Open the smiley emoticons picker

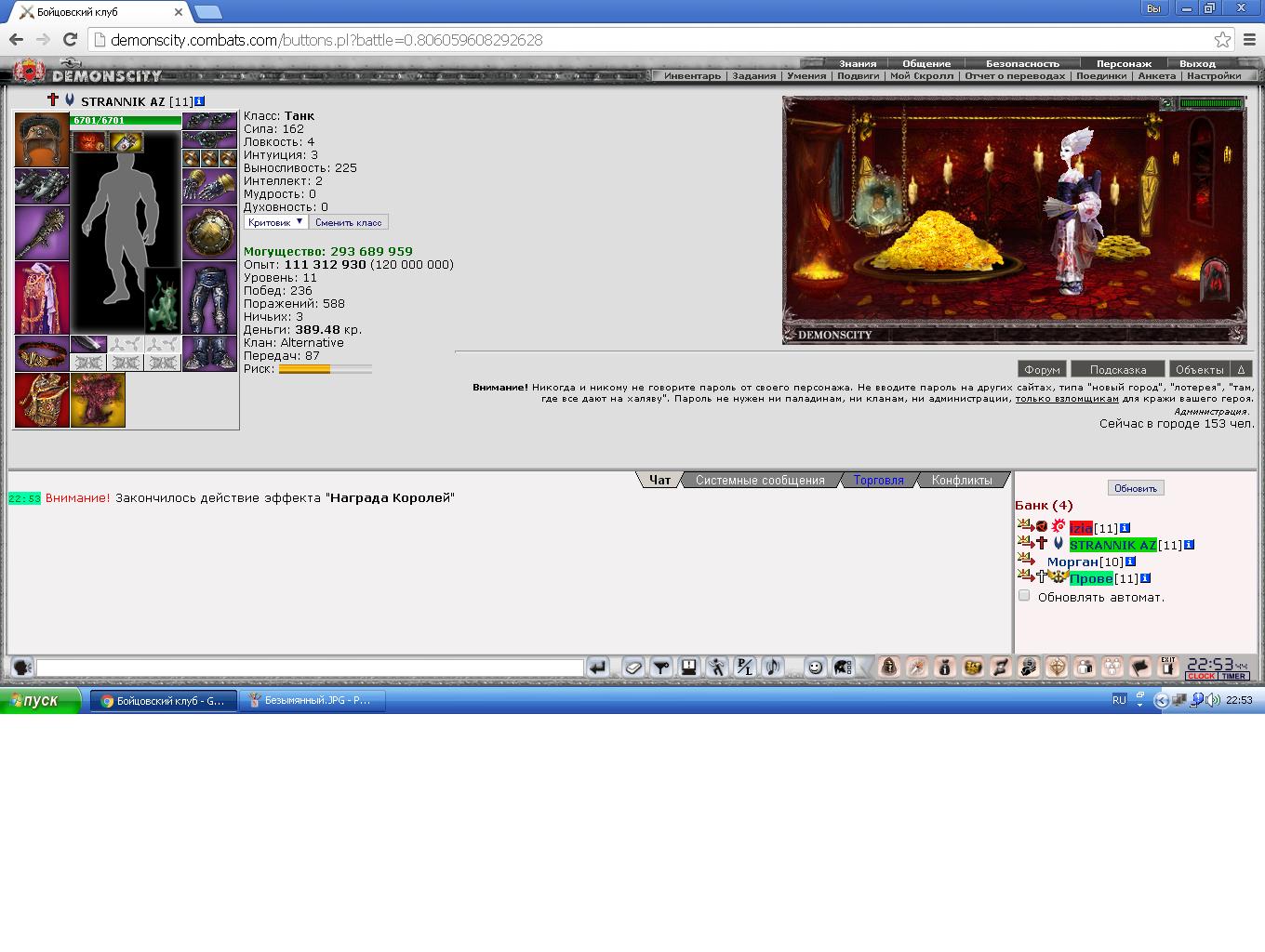click(x=815, y=667)
